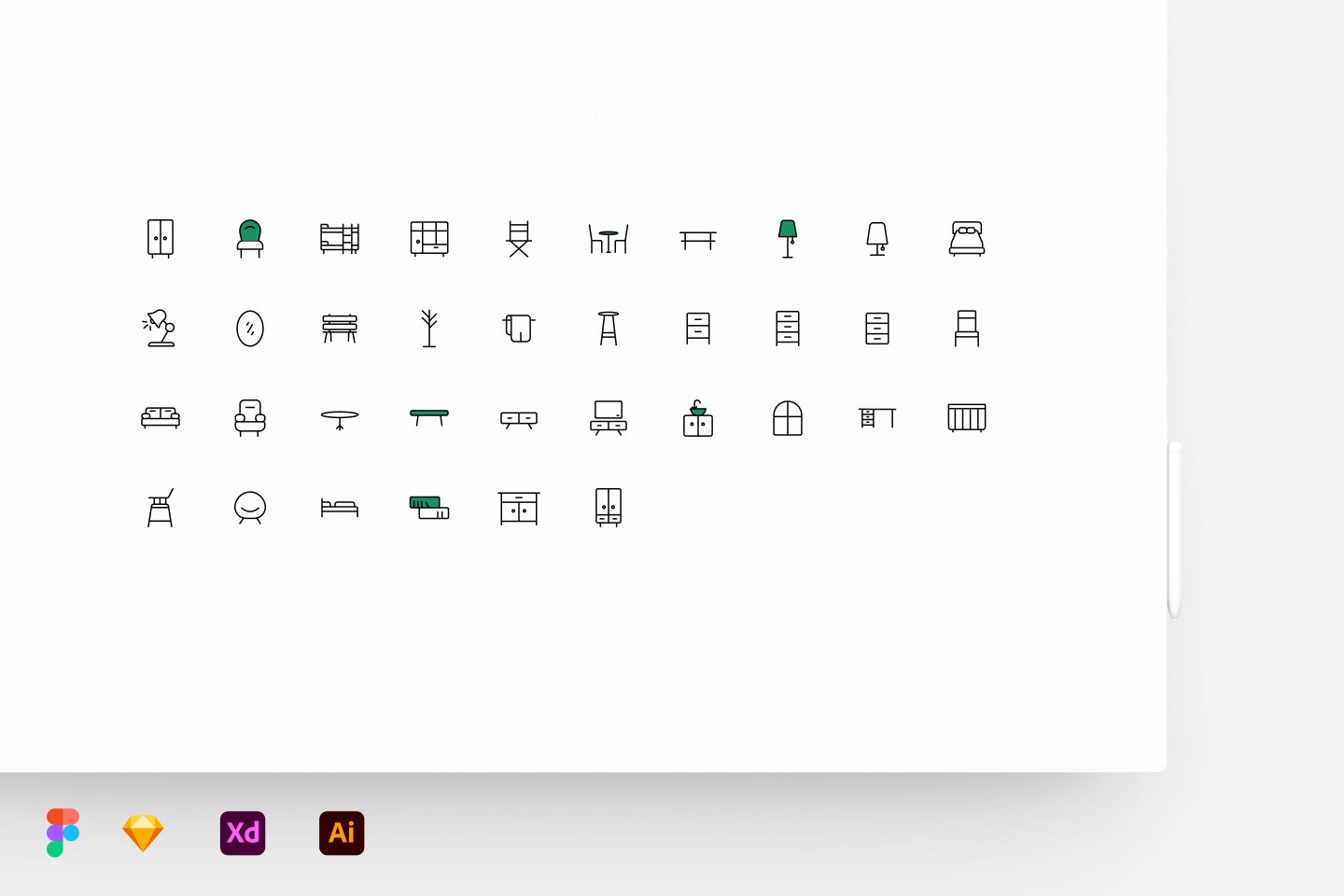Select the low TV console icon
Viewport: 1344px width, 896px height.
[x=519, y=419]
